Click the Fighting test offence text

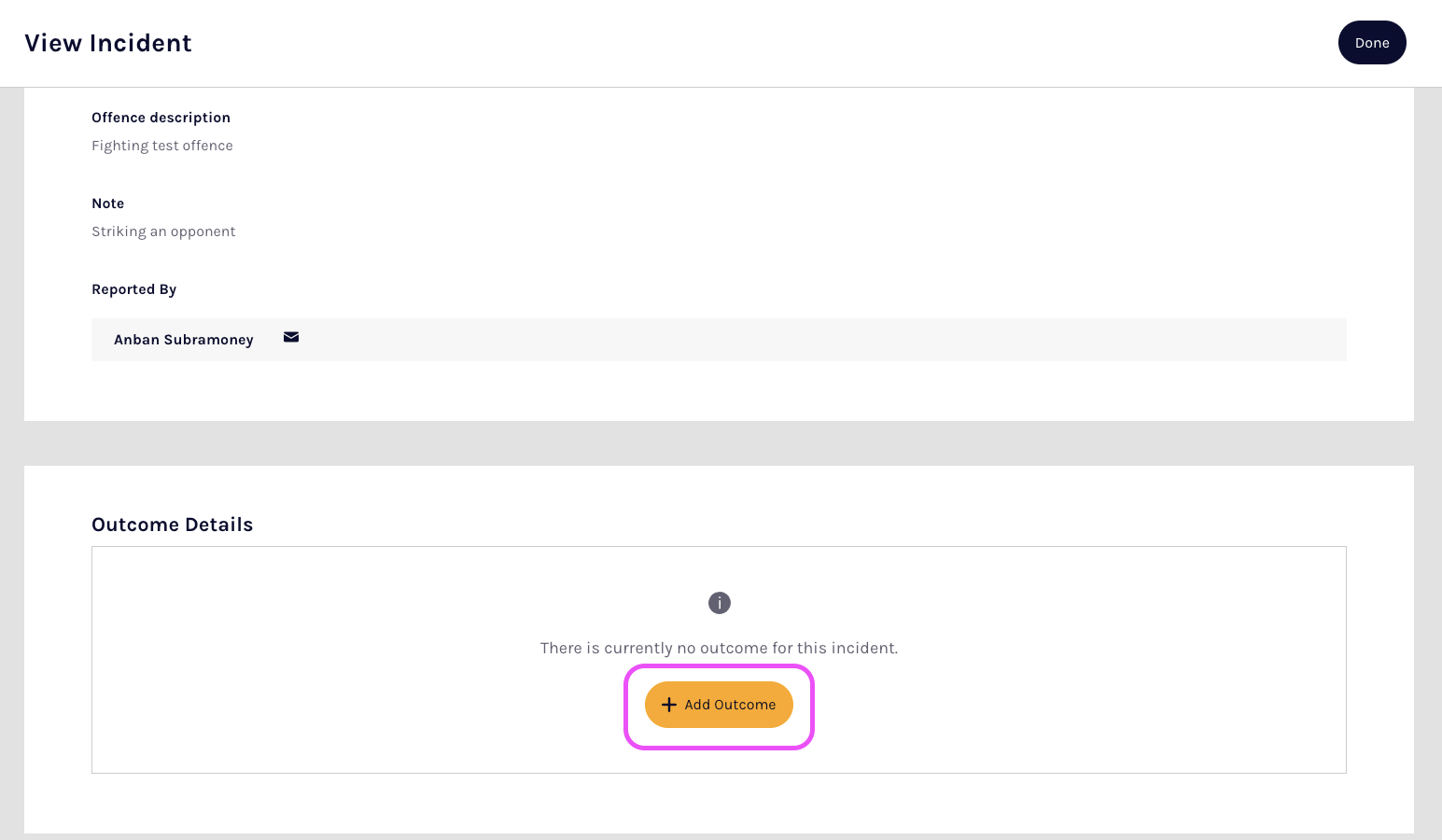coord(162,146)
